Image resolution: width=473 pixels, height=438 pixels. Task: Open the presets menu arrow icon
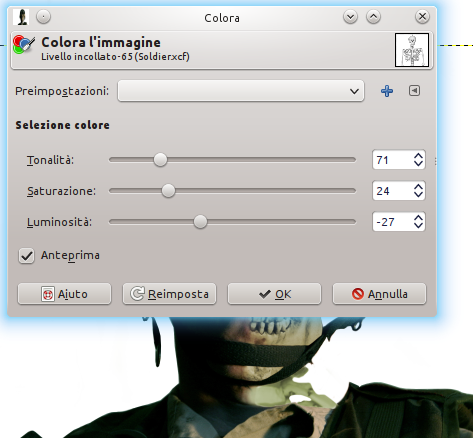[x=414, y=91]
